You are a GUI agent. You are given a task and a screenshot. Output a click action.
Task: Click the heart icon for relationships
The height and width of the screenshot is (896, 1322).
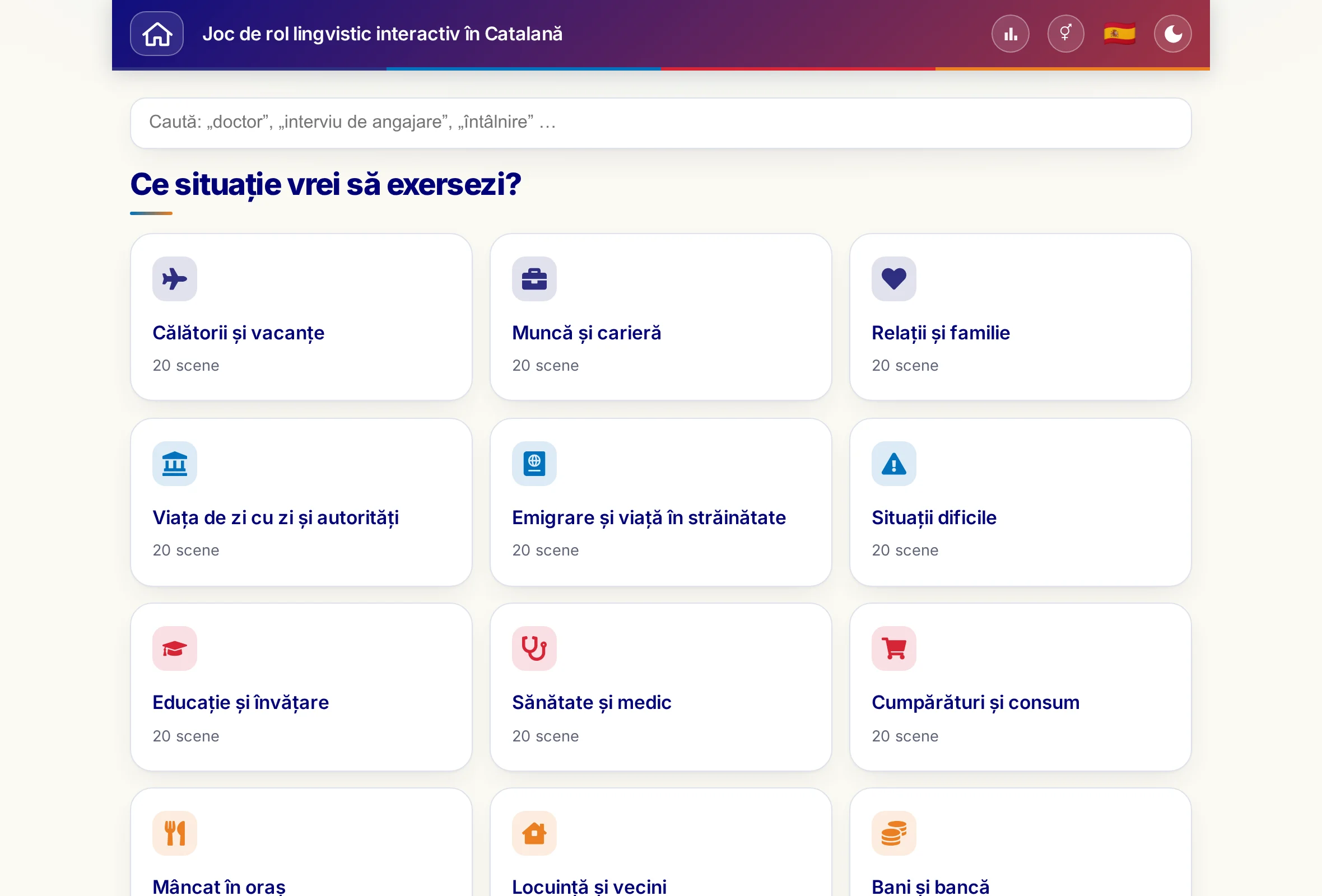(893, 278)
